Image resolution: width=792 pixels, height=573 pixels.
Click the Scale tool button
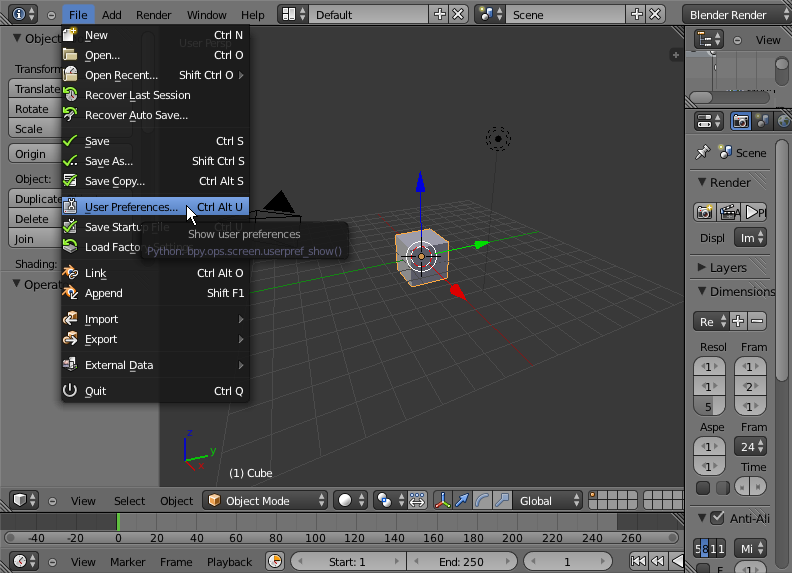click(x=35, y=129)
